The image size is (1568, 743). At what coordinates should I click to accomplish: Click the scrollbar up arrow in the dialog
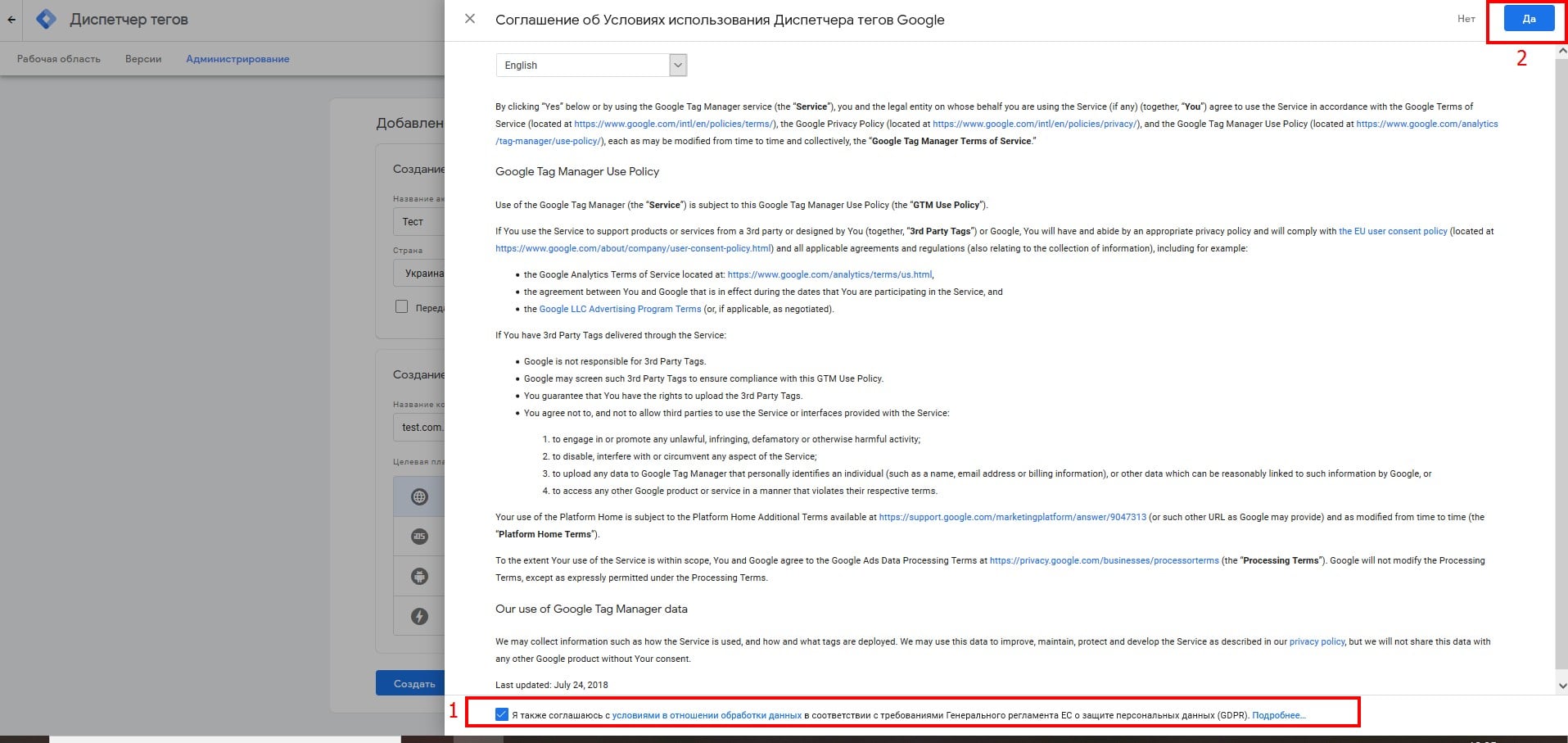(x=1561, y=51)
